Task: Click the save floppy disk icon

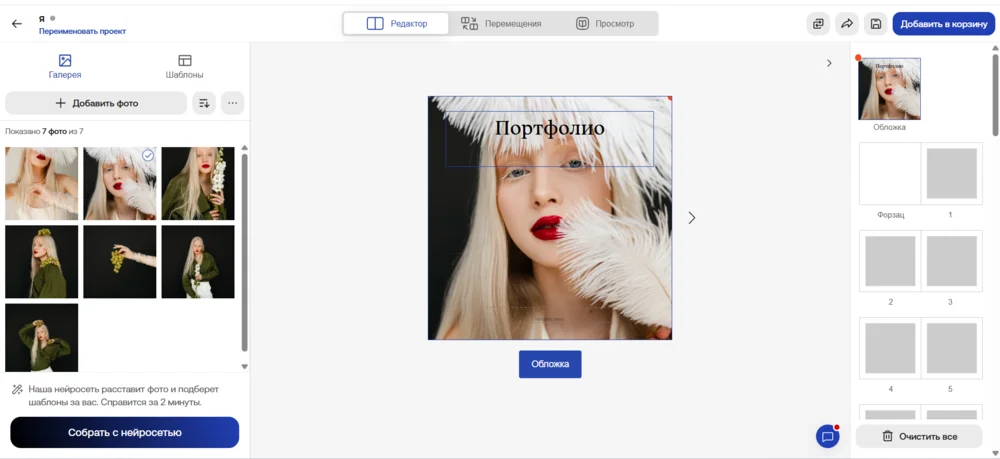Action: 875,24
